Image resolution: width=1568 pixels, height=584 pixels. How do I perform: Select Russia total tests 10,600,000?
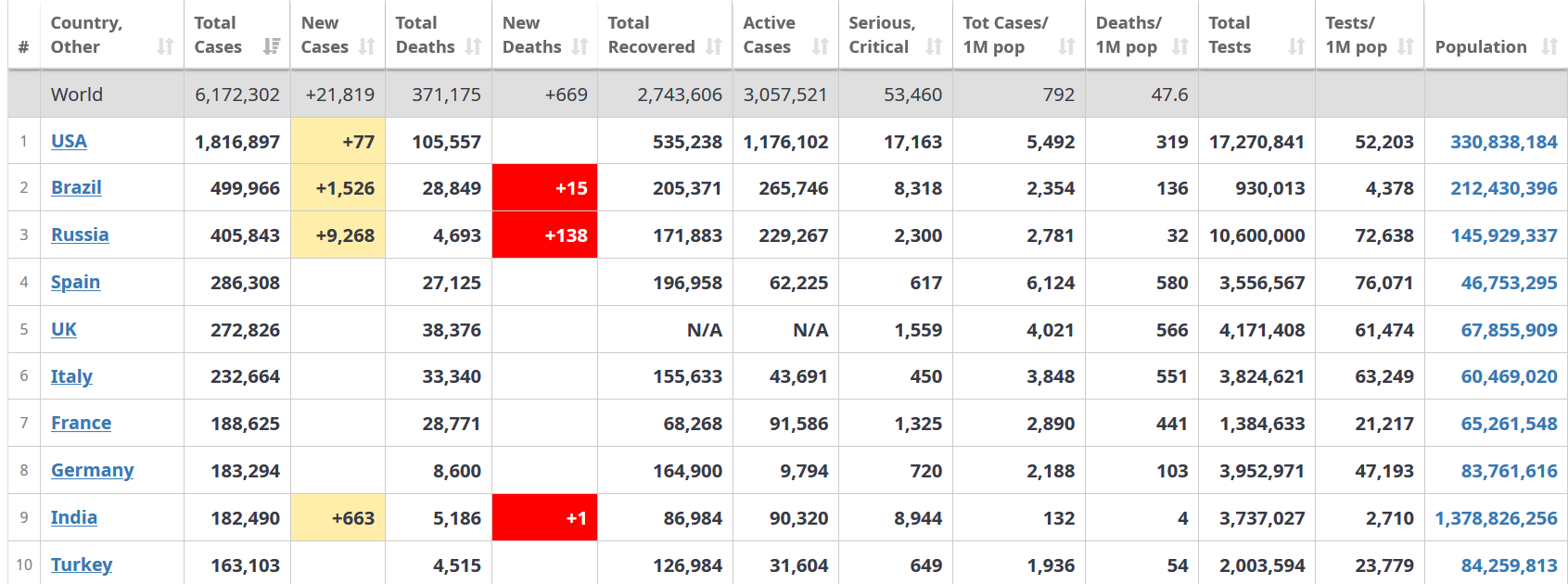pyautogui.click(x=1256, y=235)
